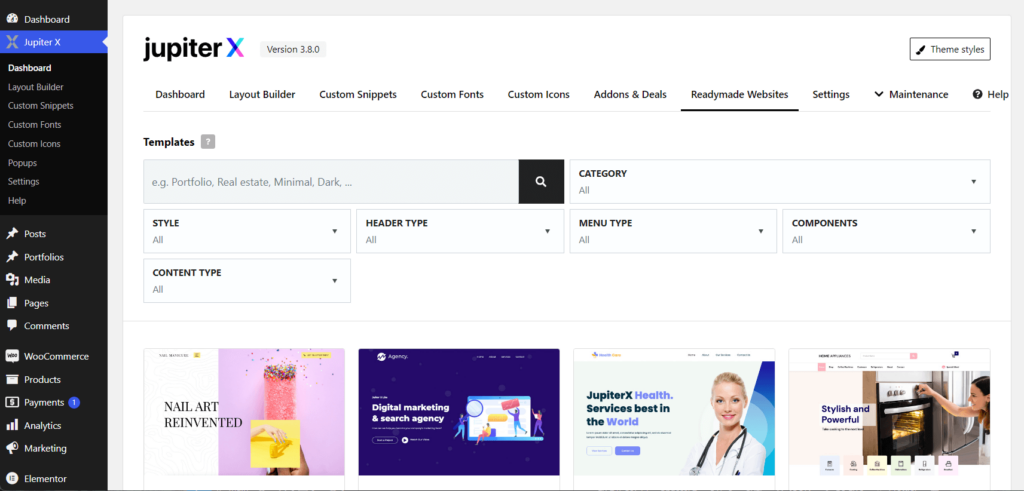1024x491 pixels.
Task: Click the Posts pin icon
Action: click(12, 234)
